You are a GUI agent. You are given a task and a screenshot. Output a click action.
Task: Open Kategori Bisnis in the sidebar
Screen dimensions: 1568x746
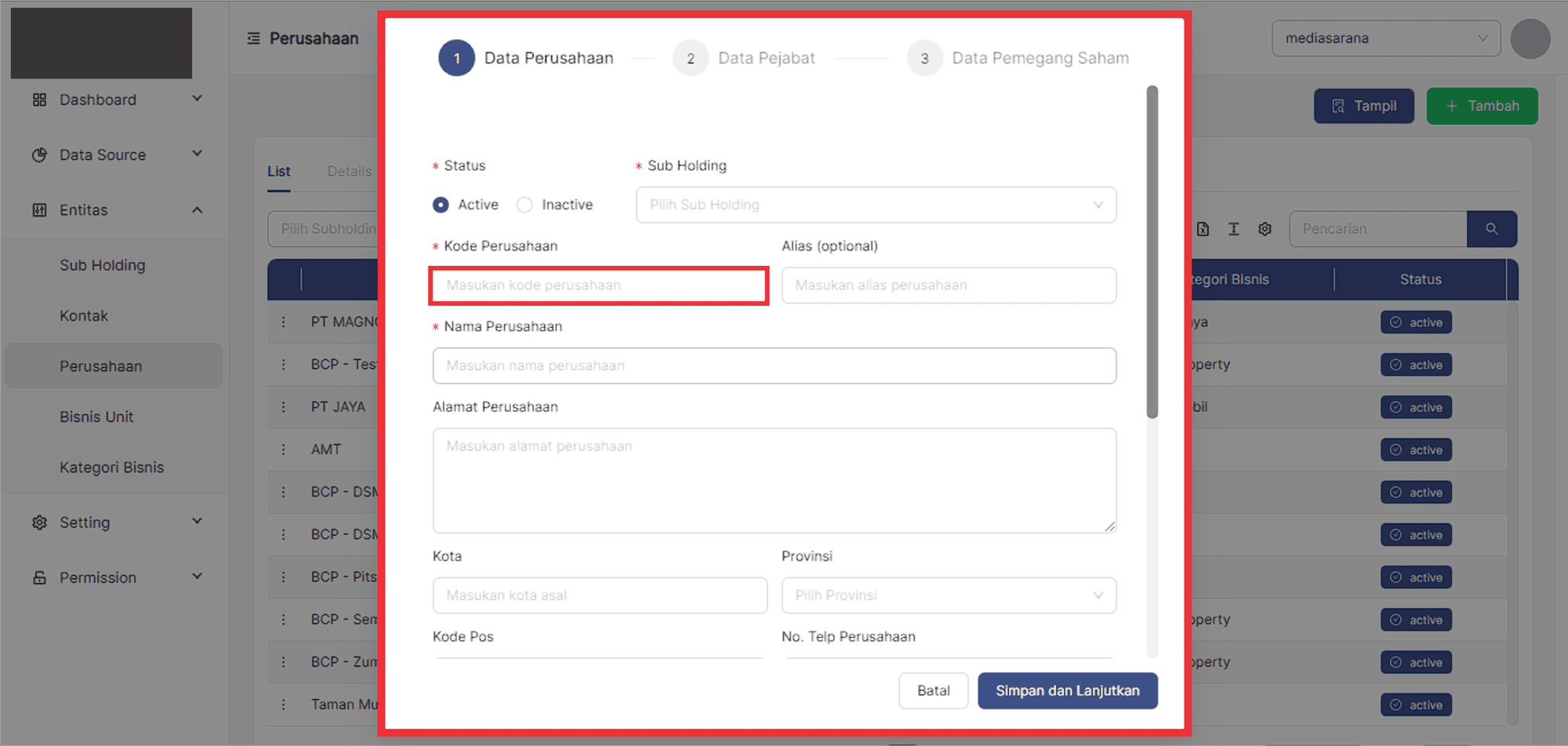click(111, 468)
